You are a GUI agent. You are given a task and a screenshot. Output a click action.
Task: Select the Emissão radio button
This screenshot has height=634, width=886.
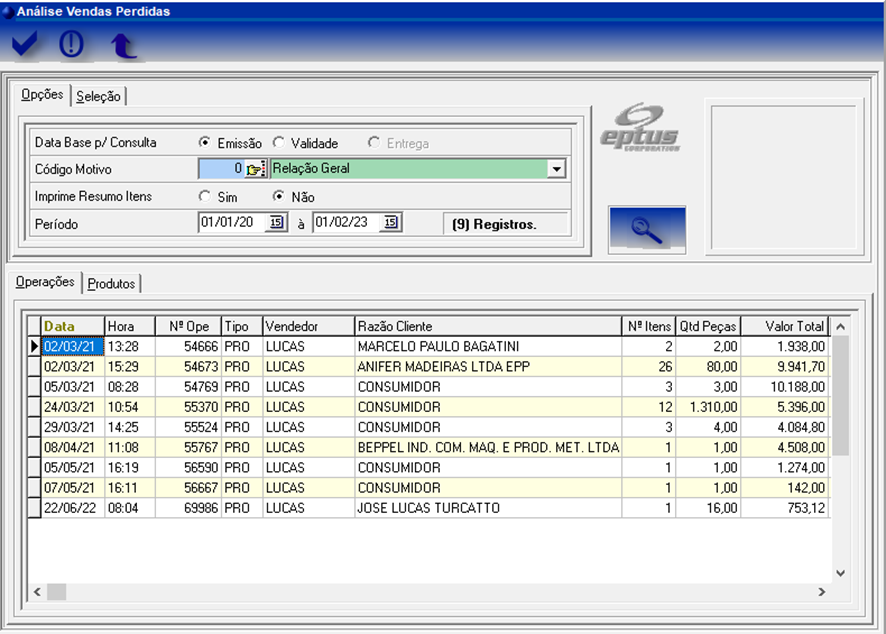click(x=205, y=143)
